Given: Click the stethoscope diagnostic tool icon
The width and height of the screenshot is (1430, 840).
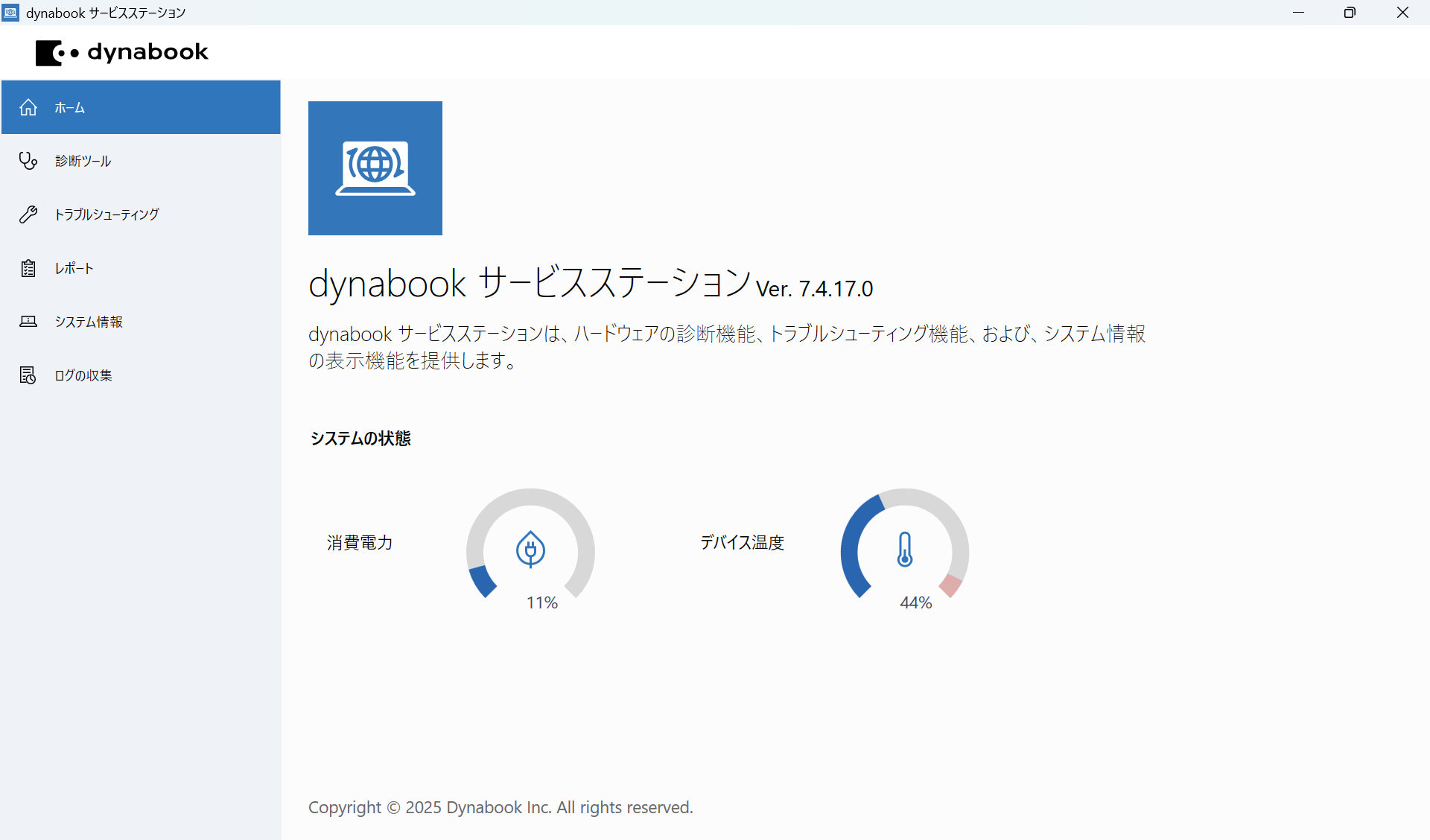Looking at the screenshot, I should click(28, 161).
